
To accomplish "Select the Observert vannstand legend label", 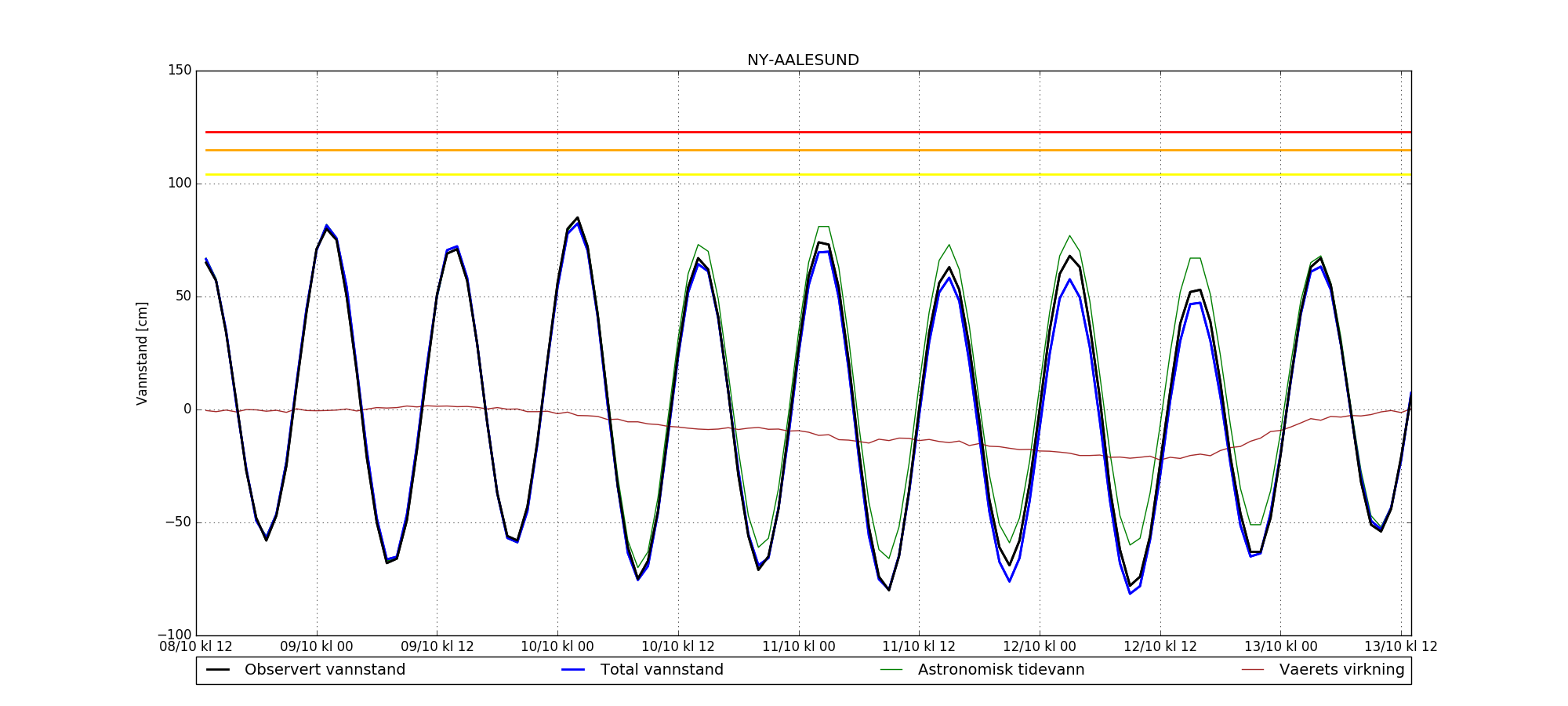I will click(x=325, y=670).
